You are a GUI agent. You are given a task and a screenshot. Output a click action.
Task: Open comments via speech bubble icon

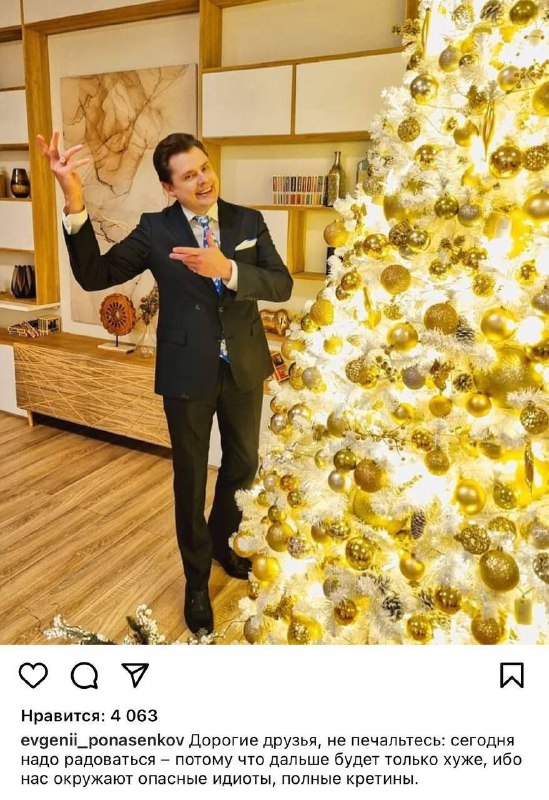click(84, 676)
